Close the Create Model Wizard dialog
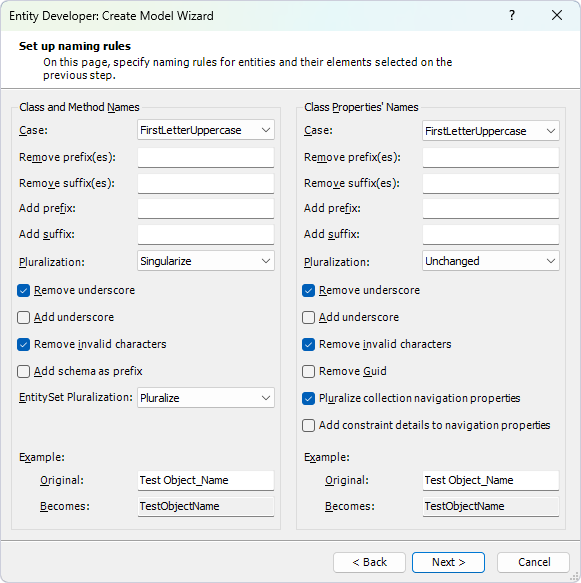The height and width of the screenshot is (583, 581). (x=557, y=16)
